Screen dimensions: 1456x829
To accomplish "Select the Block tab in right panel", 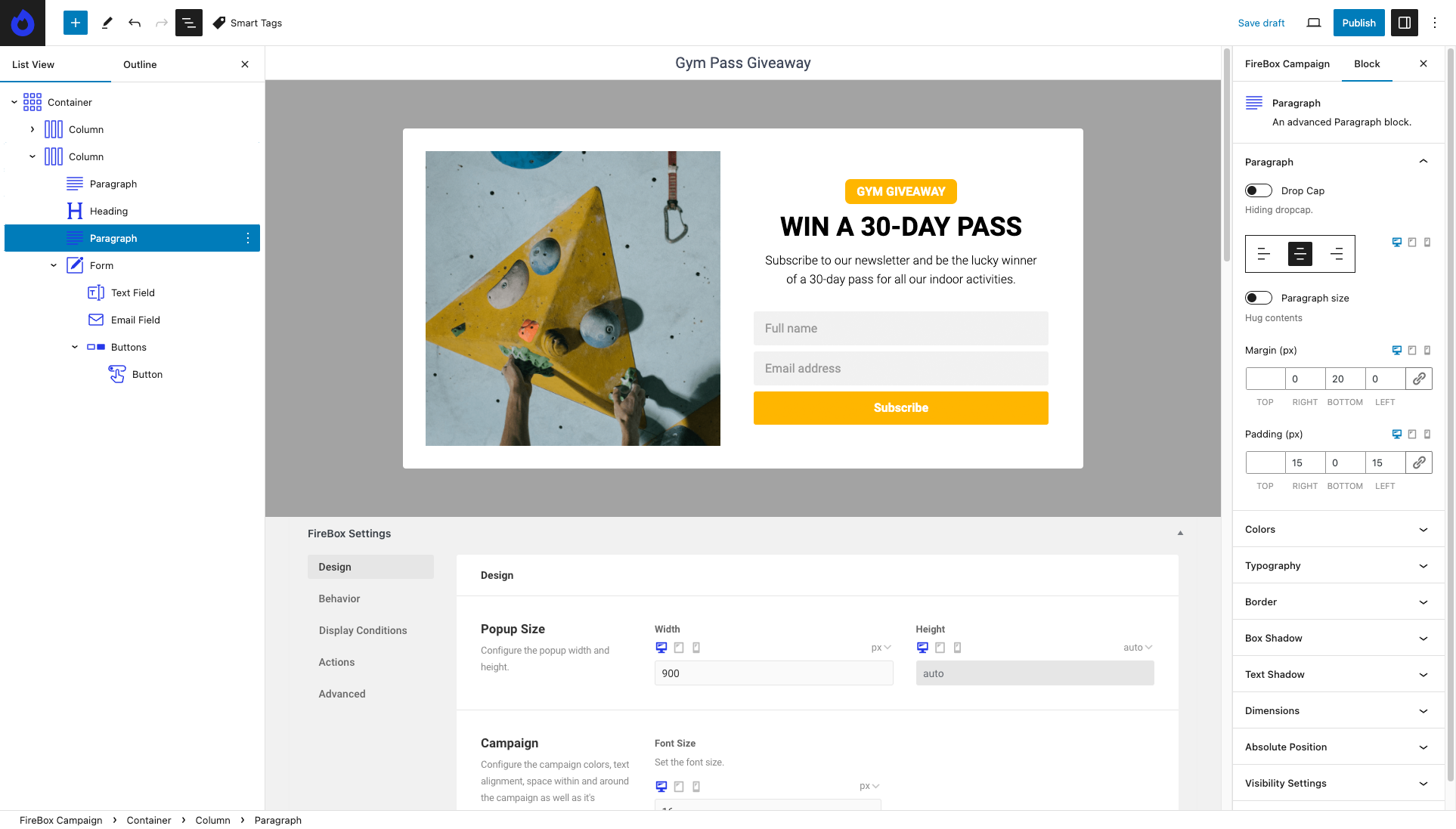I will [1367, 64].
